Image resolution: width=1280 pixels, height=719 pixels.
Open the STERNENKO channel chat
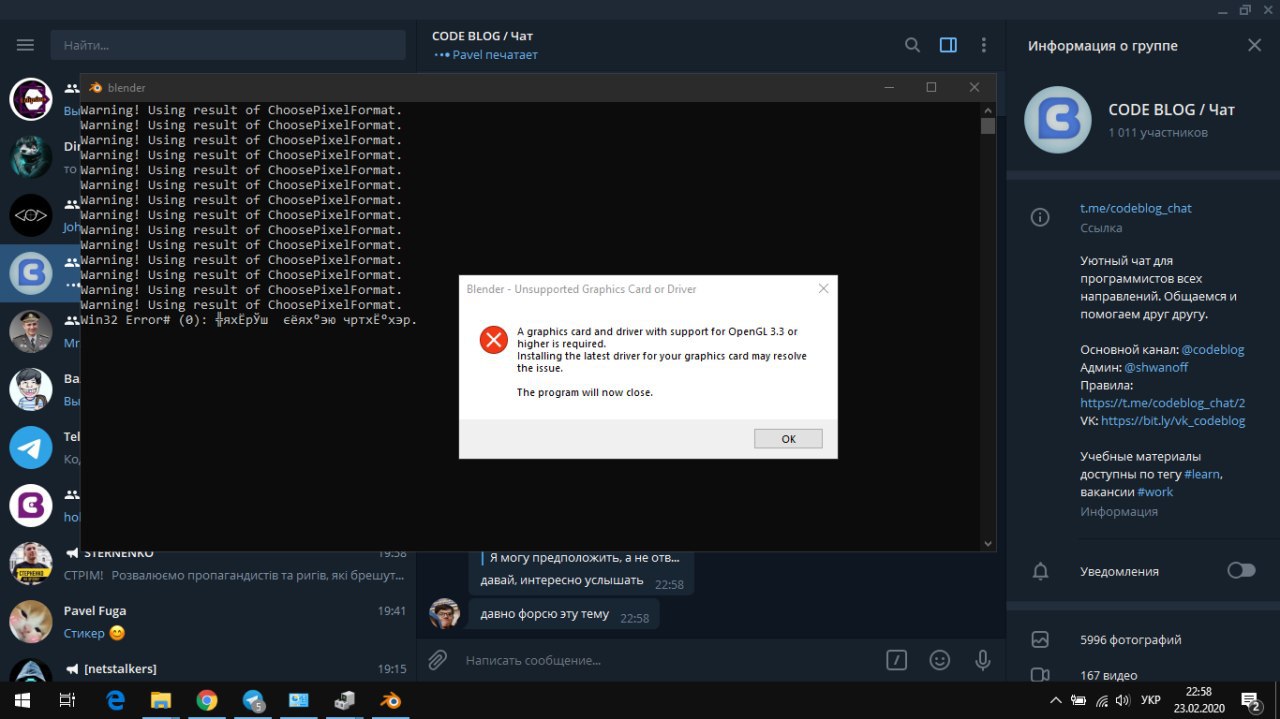pyautogui.click(x=208, y=564)
